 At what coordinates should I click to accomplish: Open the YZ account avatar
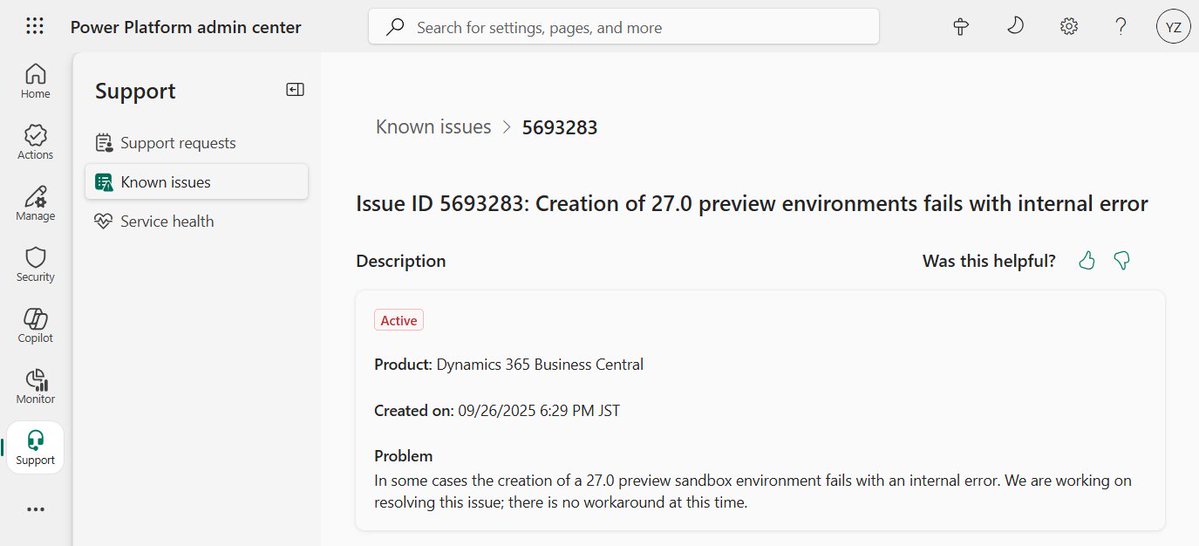point(1173,27)
